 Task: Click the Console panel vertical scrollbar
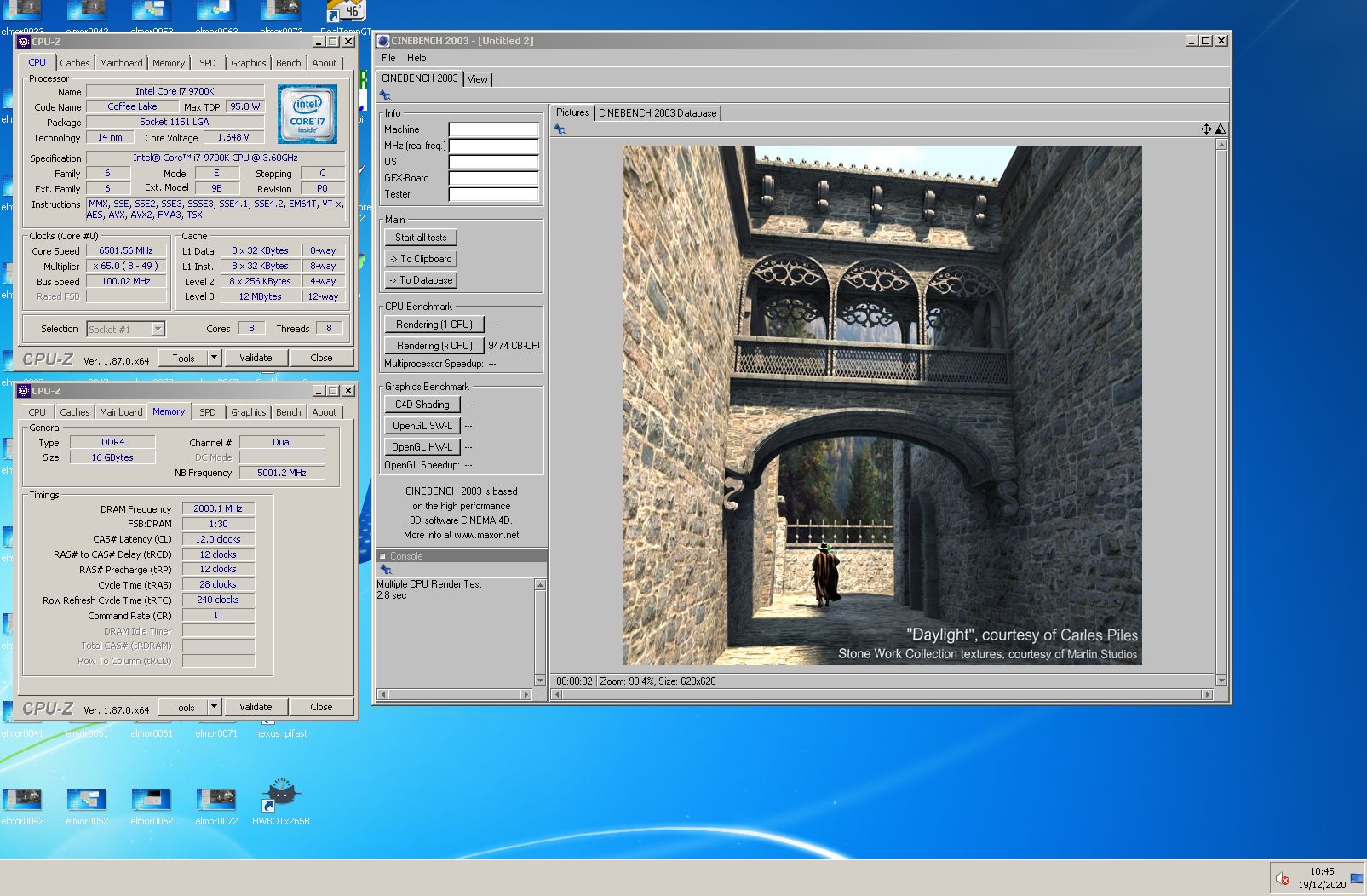pos(540,632)
